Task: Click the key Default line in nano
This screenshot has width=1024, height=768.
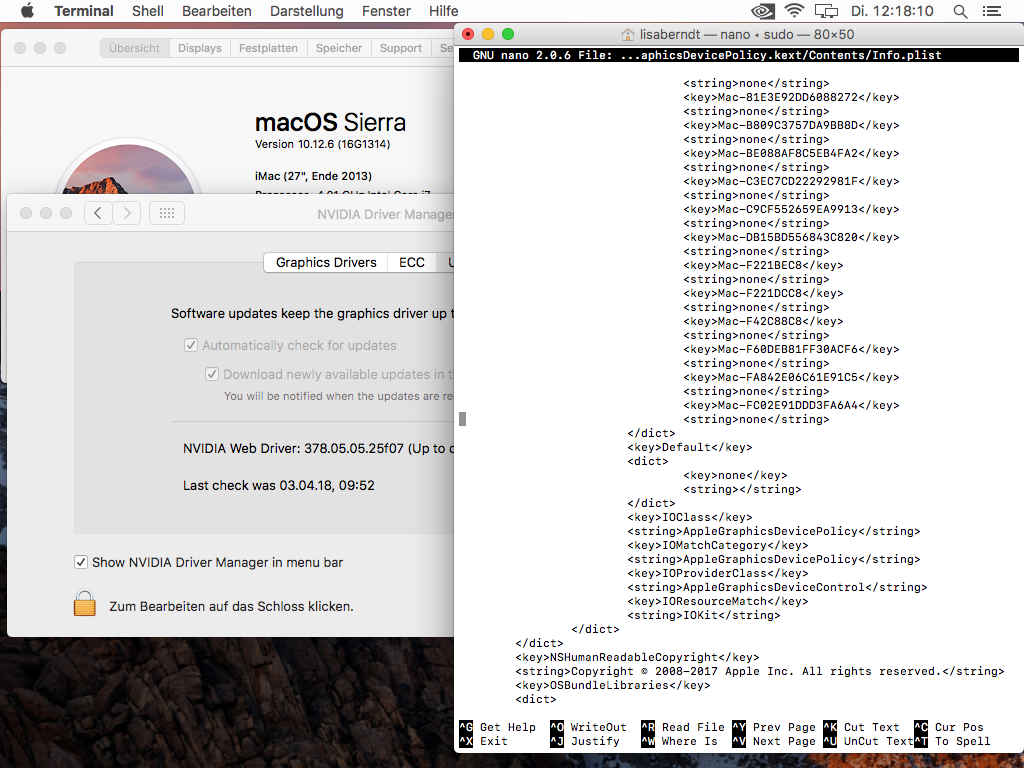Action: point(690,447)
